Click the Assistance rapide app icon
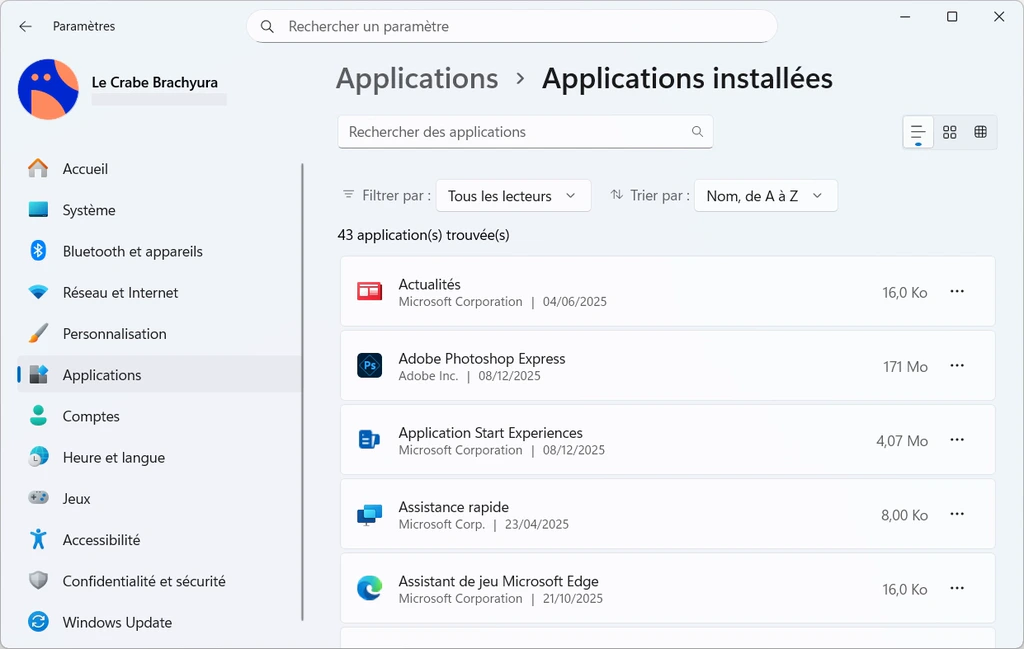This screenshot has width=1024, height=649. point(369,515)
